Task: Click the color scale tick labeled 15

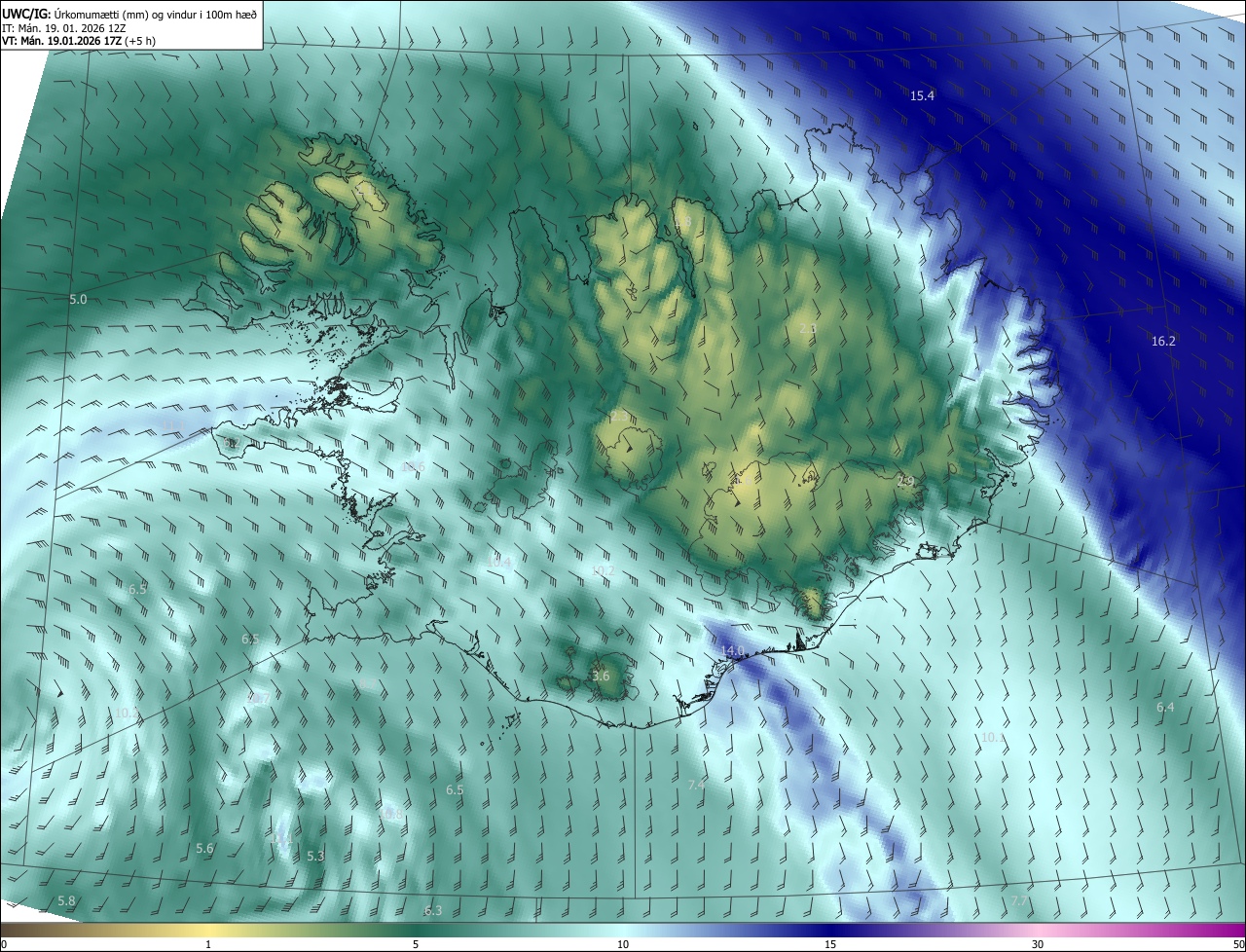Action: point(830,944)
